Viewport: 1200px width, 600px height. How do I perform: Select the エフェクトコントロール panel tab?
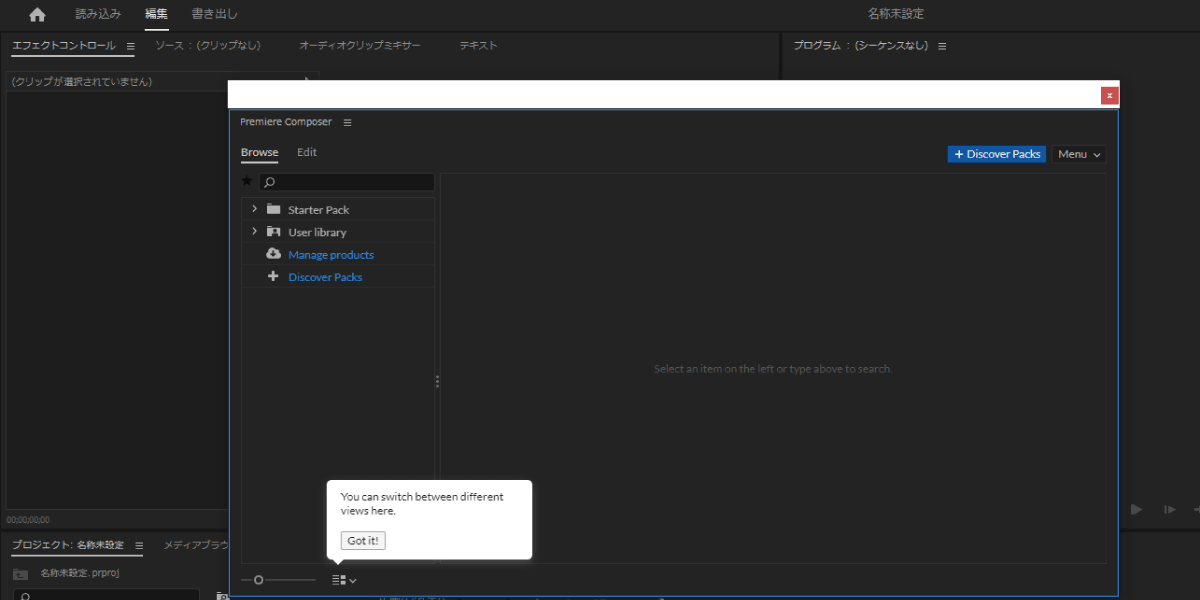click(64, 46)
